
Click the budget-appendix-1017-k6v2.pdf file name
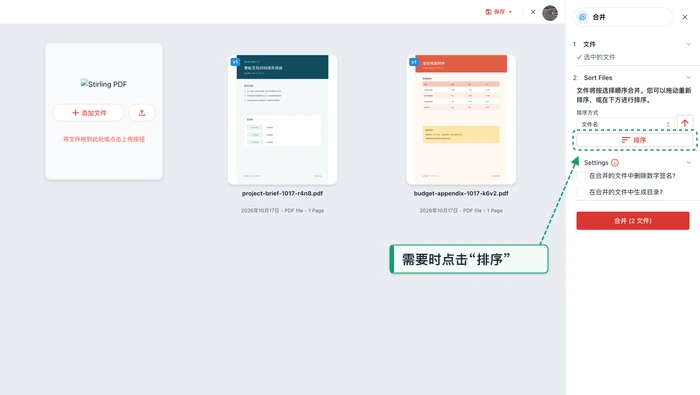point(461,193)
